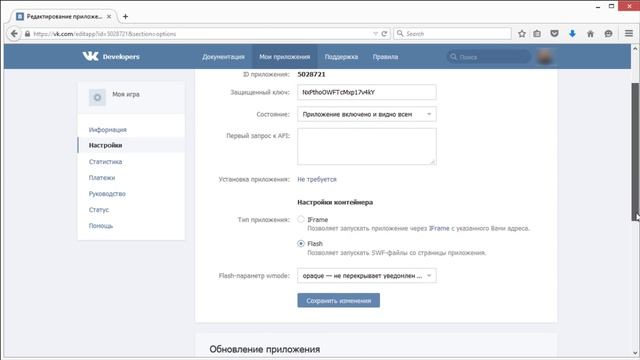The image size is (640, 360).
Task: Open Мои приложения in top navigation
Action: click(284, 57)
